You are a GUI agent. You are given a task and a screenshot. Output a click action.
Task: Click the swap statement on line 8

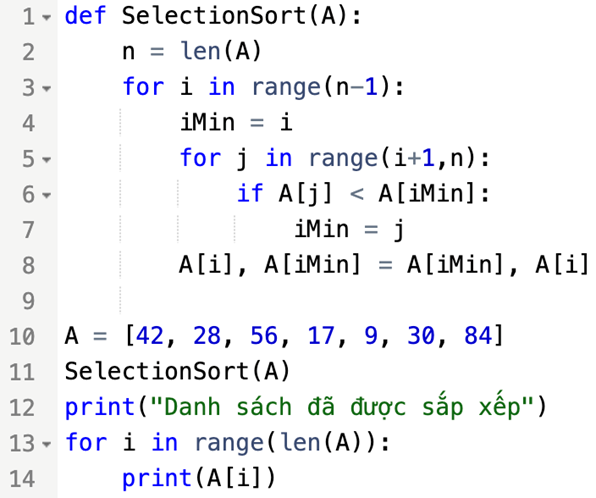384,265
